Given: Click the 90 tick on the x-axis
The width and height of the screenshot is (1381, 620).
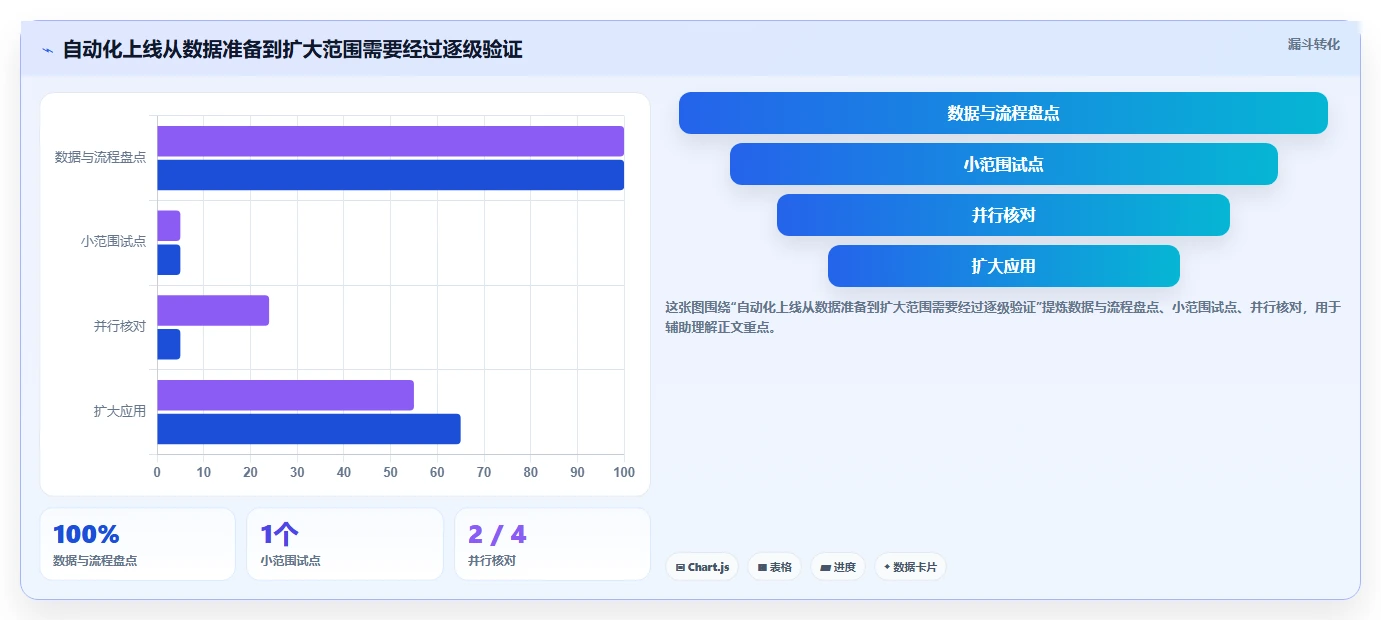Looking at the screenshot, I should tap(577, 472).
